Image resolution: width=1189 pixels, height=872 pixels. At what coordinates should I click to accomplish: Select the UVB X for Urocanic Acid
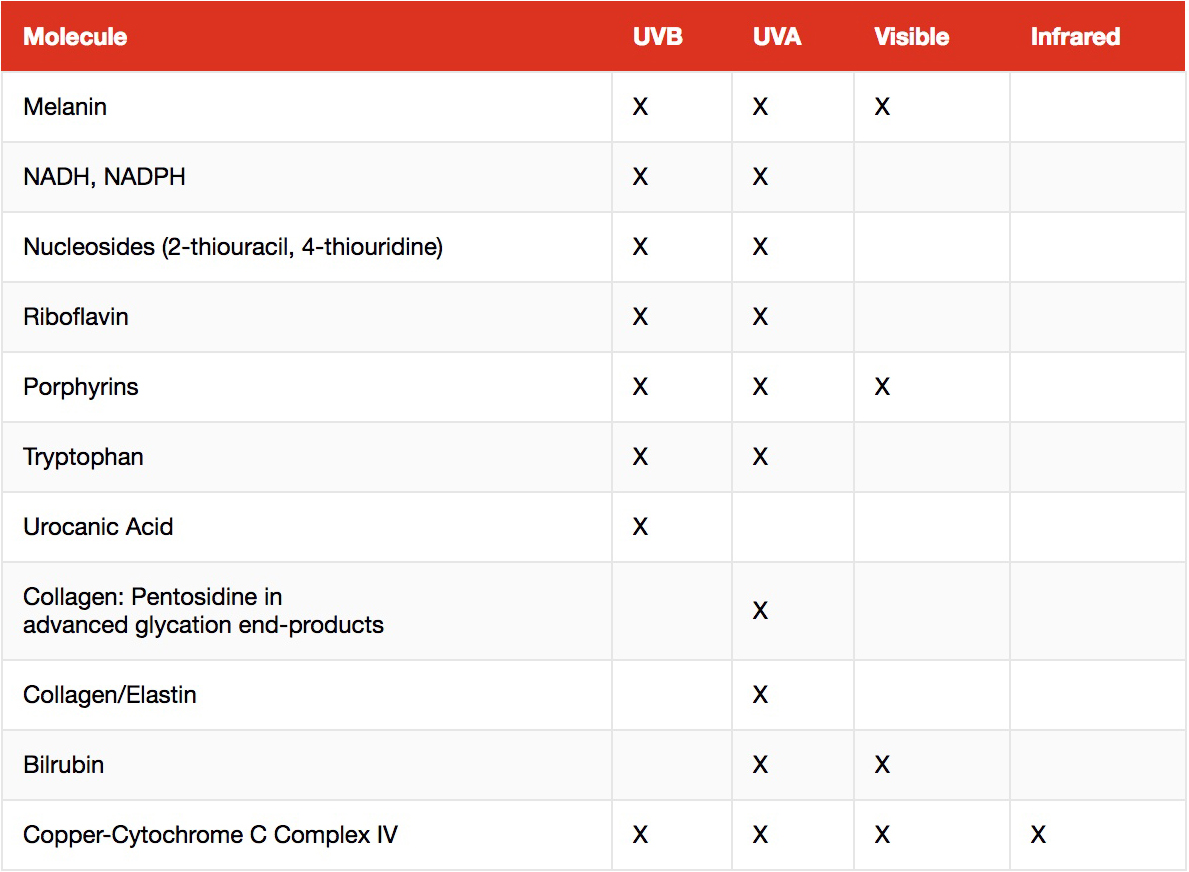point(641,527)
